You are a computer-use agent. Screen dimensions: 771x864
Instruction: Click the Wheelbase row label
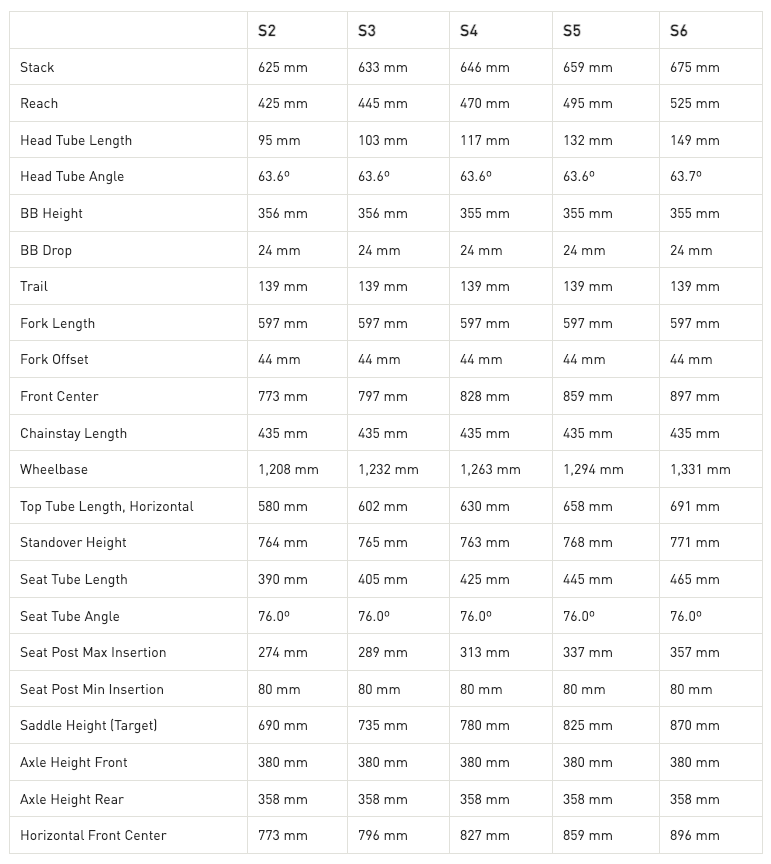54,469
